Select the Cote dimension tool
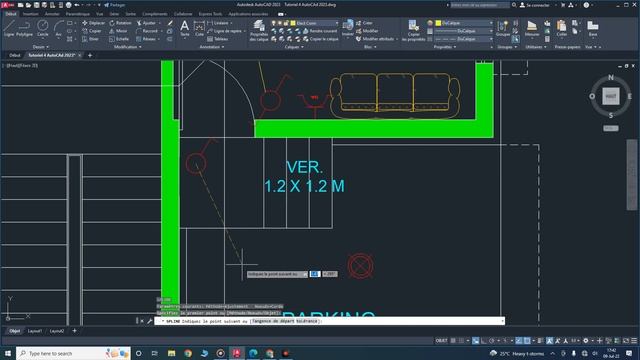The width and height of the screenshot is (640, 360). point(199,29)
